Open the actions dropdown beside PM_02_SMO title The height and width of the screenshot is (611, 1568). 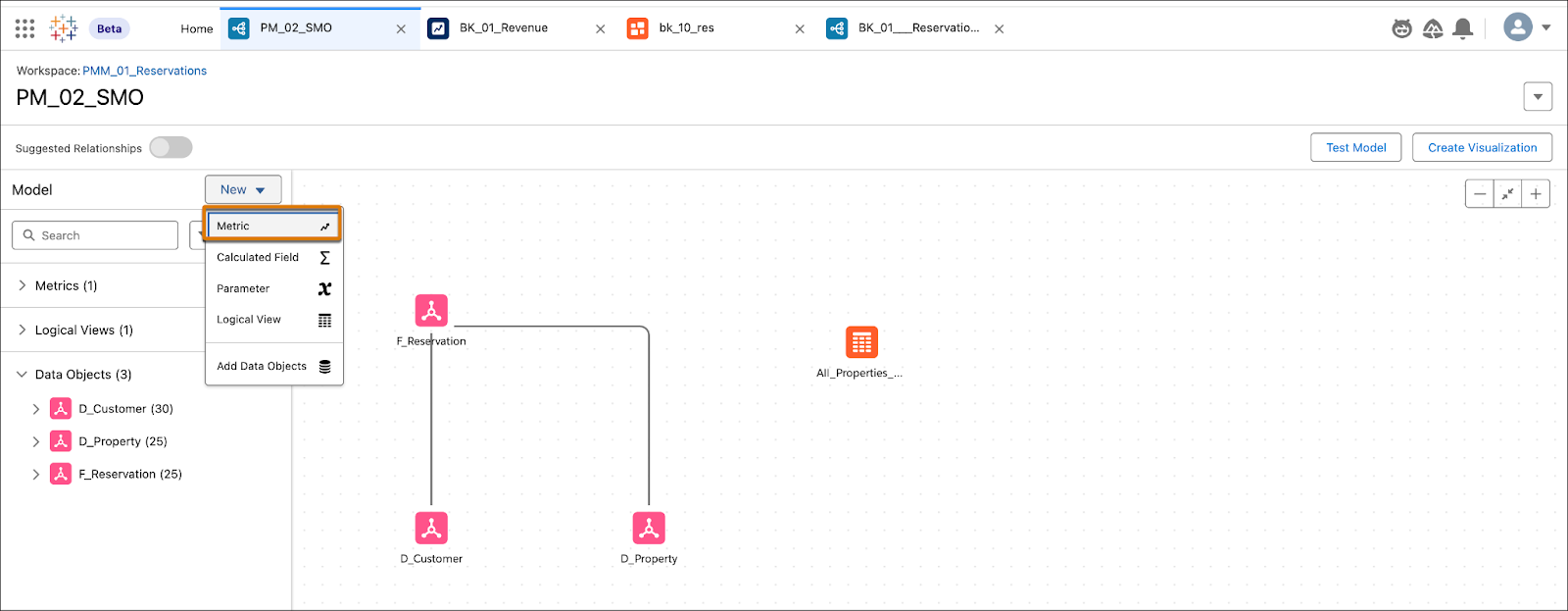click(1538, 97)
